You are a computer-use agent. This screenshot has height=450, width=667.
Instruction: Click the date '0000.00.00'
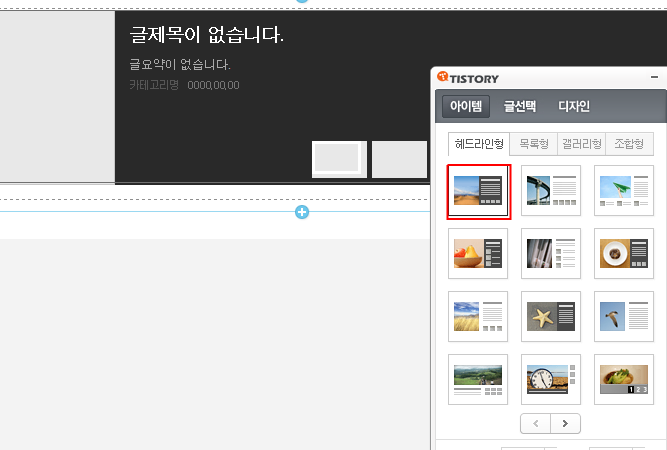coord(213,85)
